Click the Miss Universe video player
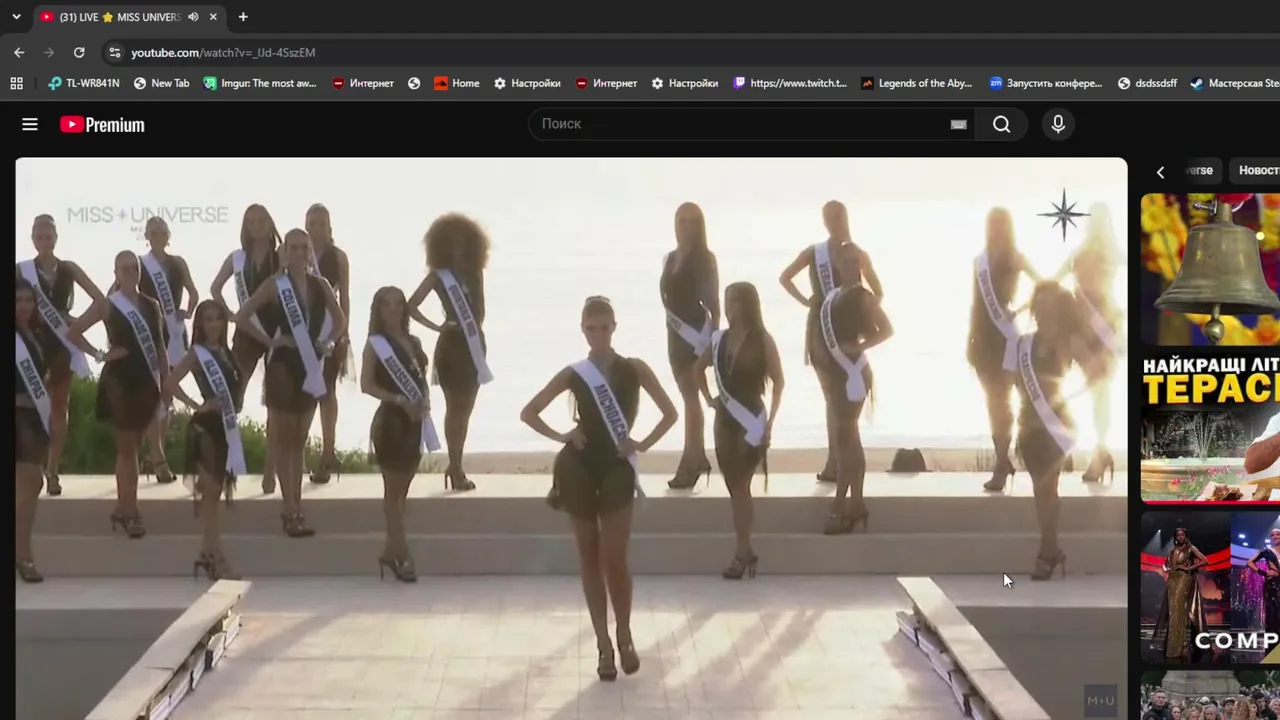Viewport: 1280px width, 720px height. tap(571, 438)
